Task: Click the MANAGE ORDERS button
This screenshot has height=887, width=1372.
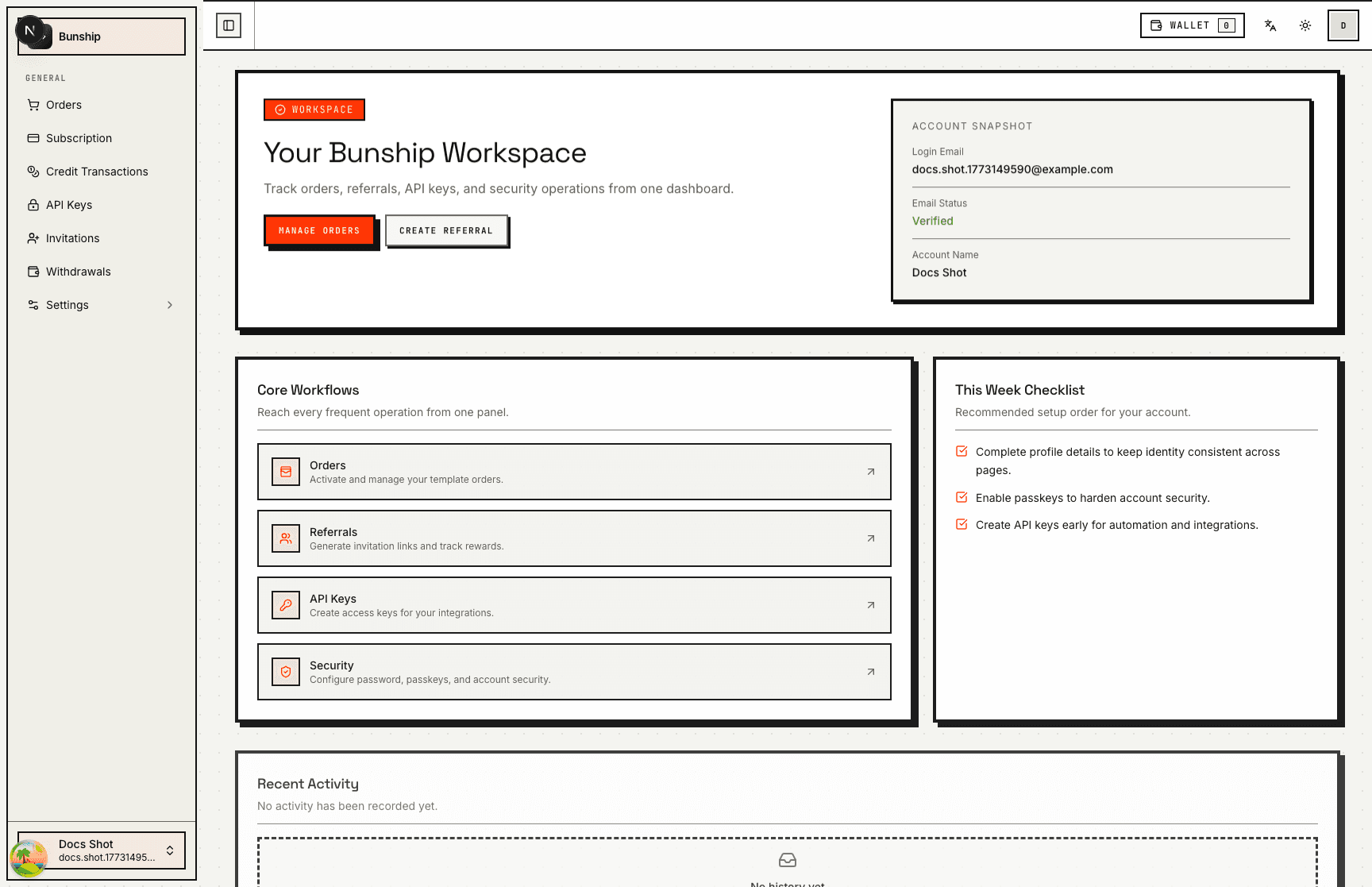Action: pos(319,230)
